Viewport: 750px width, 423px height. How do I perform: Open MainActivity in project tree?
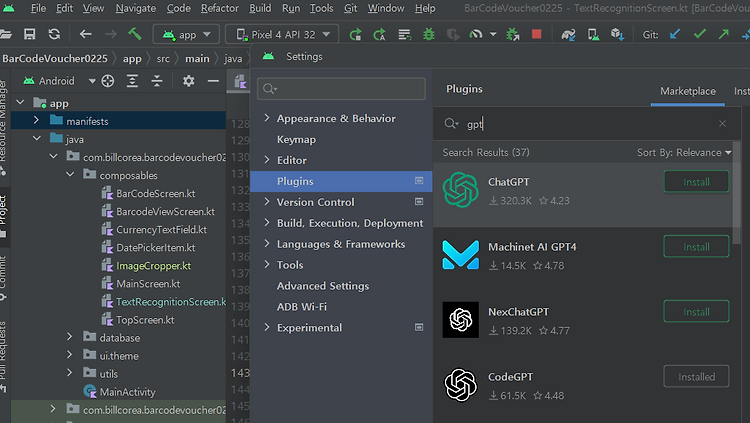[127, 392]
